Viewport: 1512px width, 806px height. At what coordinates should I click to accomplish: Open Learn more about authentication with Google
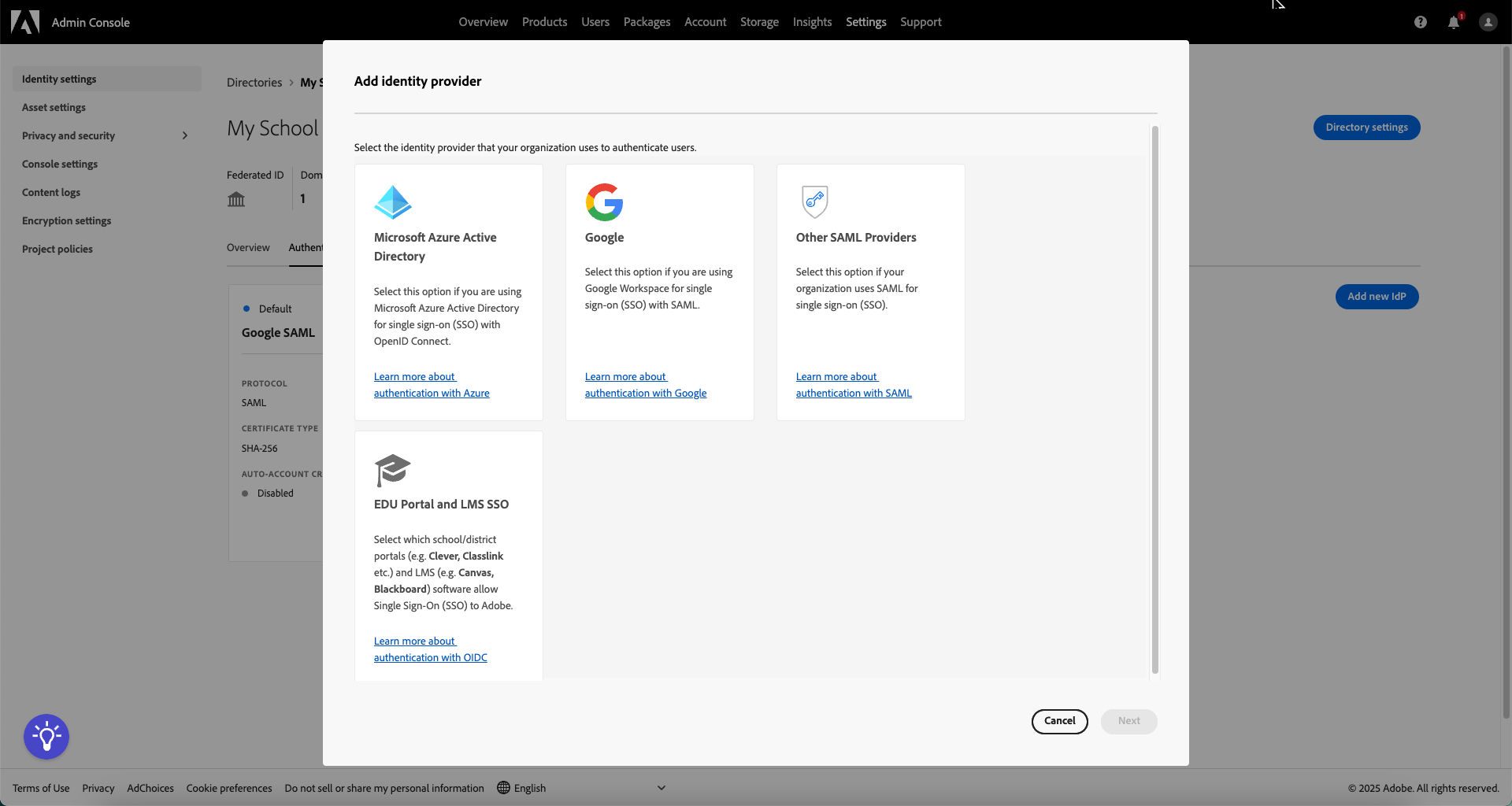coord(646,385)
